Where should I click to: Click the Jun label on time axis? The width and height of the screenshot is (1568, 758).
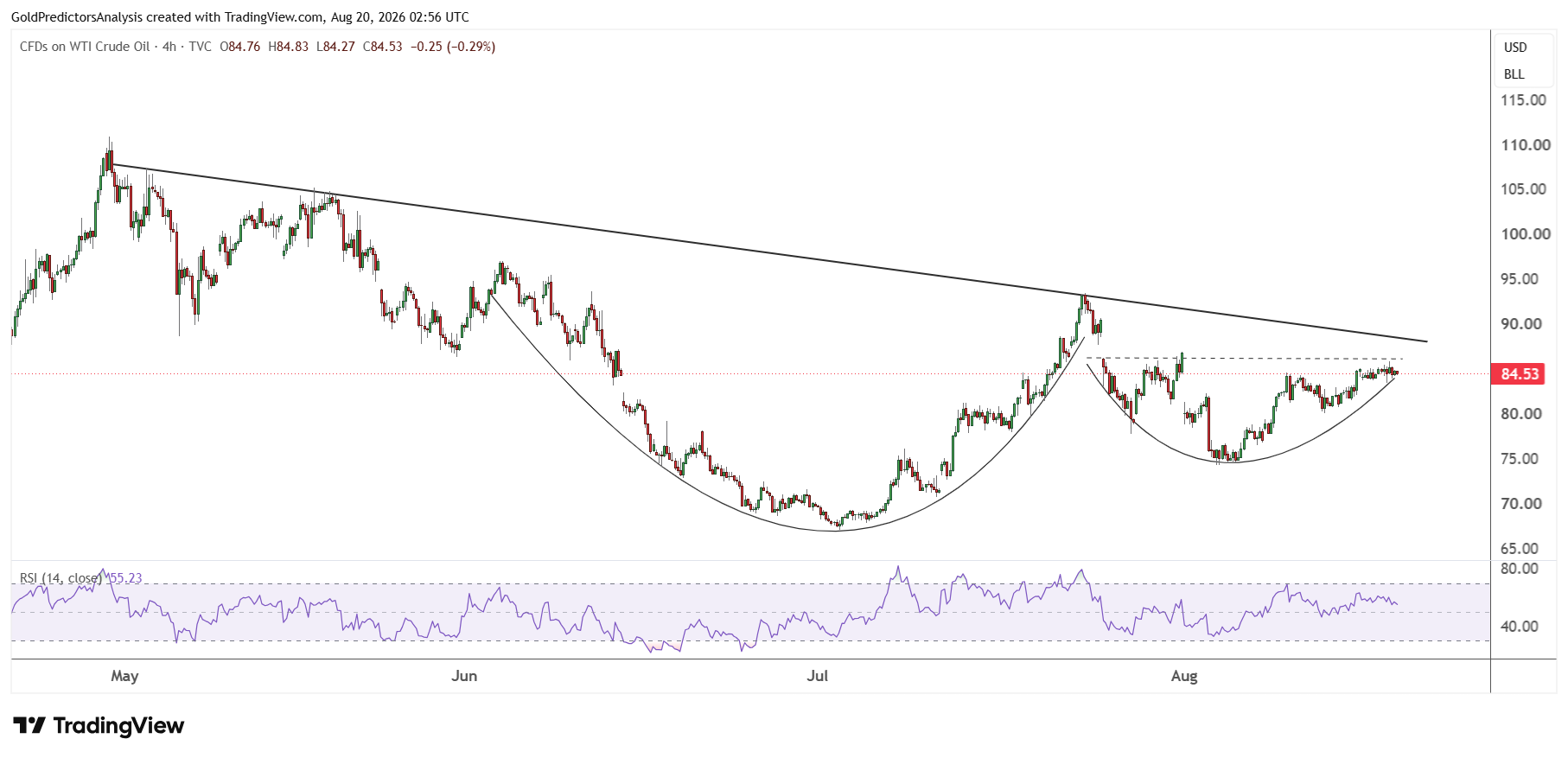(x=464, y=676)
